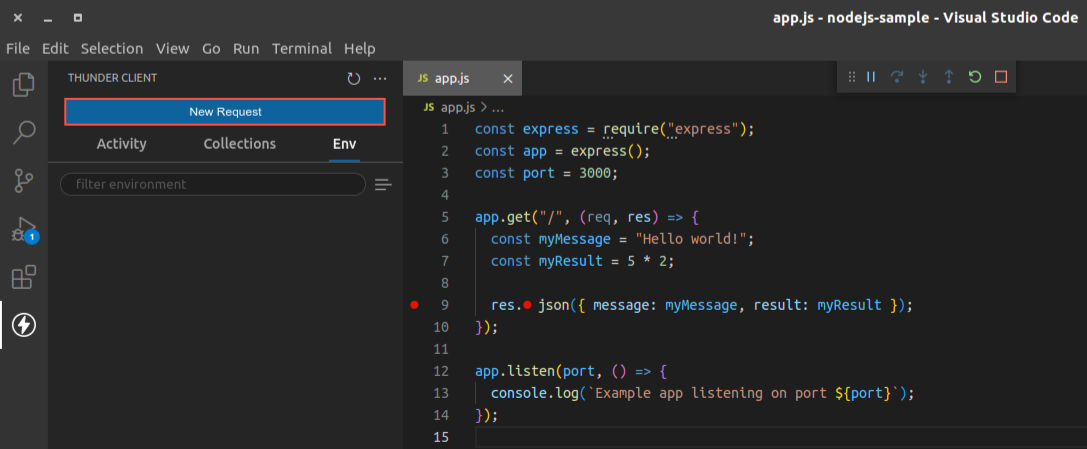
Task: Click the inline breakpoint before json
Action: click(x=527, y=305)
